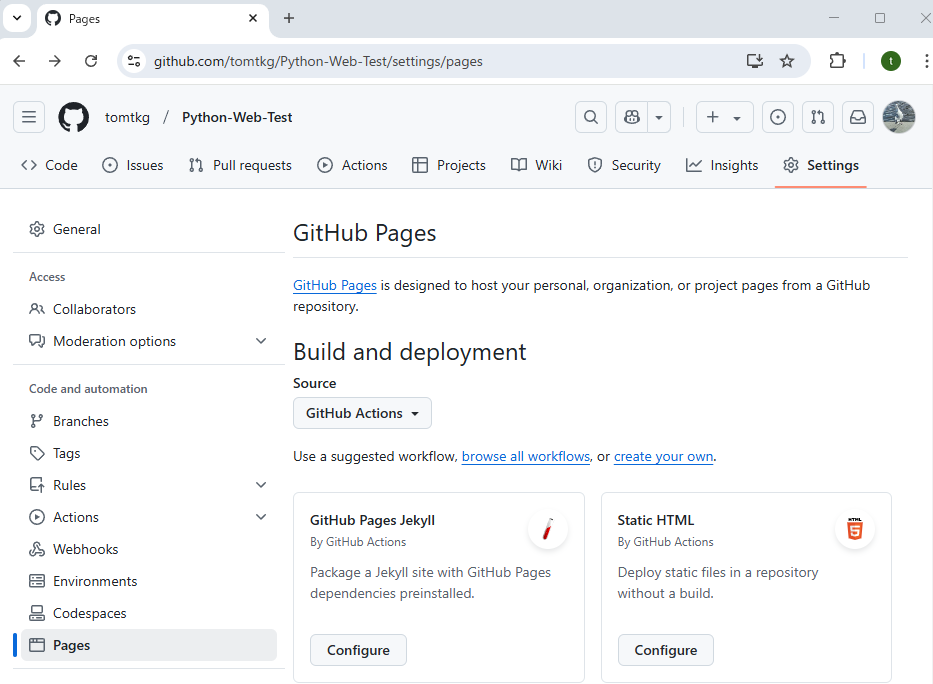This screenshot has width=933, height=684.
Task: Click inside the browser address bar
Action: pos(400,61)
